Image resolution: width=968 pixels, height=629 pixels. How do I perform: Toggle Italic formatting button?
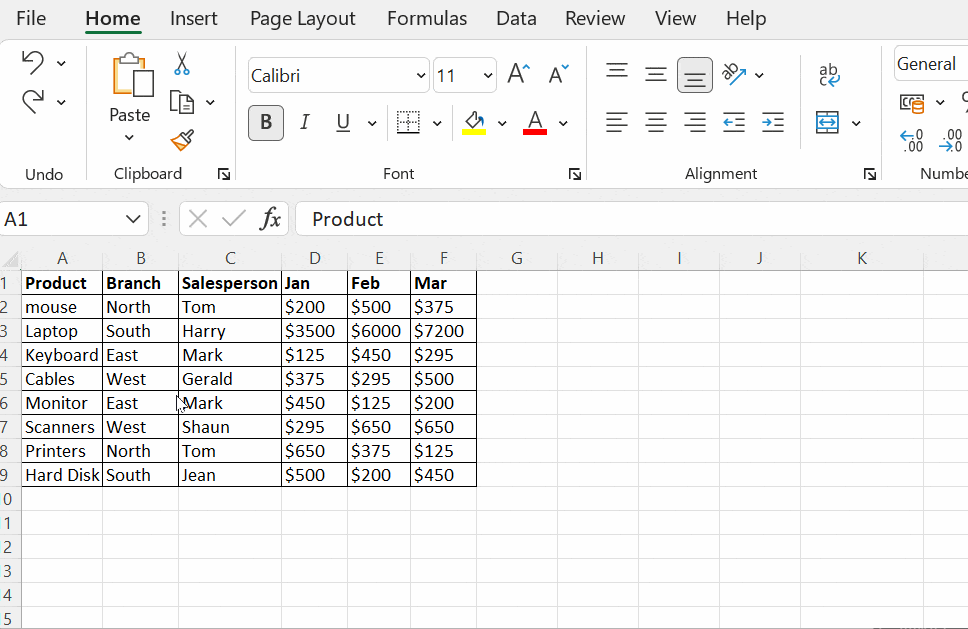305,123
